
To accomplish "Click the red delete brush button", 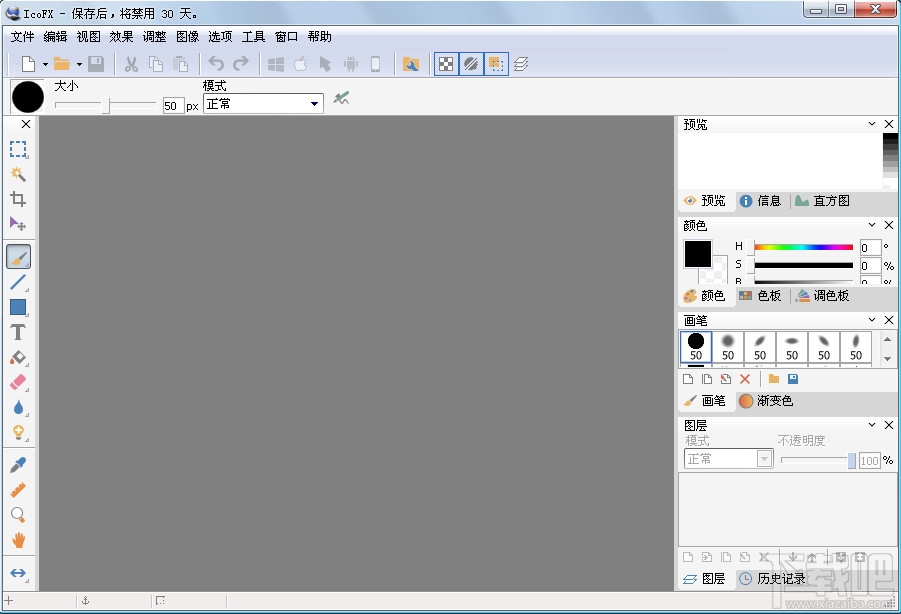I will [x=745, y=379].
